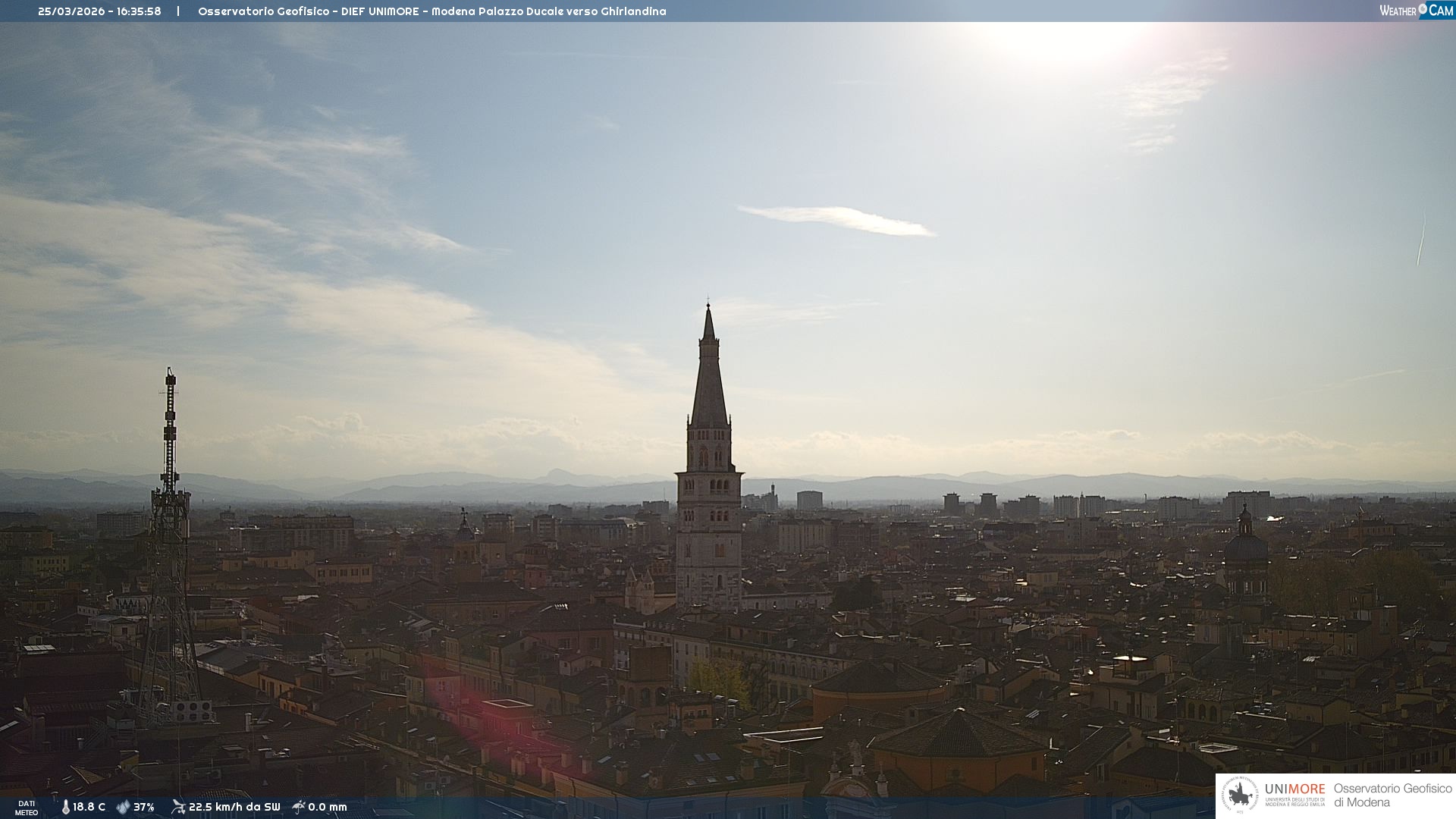Click the Osservatorio Geofisico title text
1456x819 pixels.
coord(263,11)
